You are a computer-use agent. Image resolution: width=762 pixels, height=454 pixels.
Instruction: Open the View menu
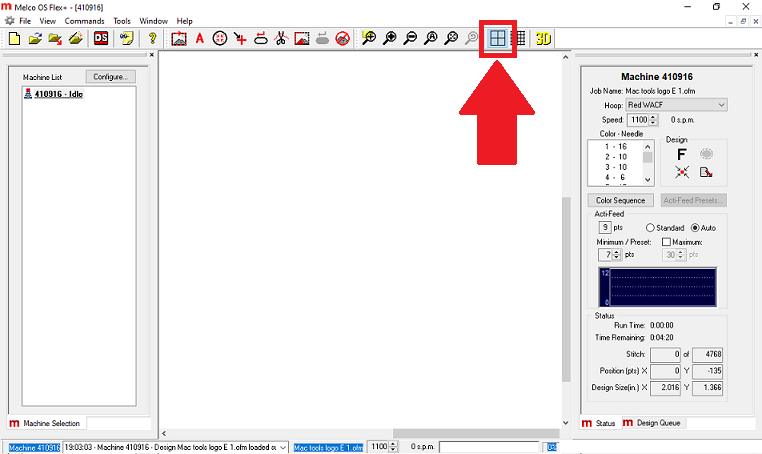pos(48,21)
